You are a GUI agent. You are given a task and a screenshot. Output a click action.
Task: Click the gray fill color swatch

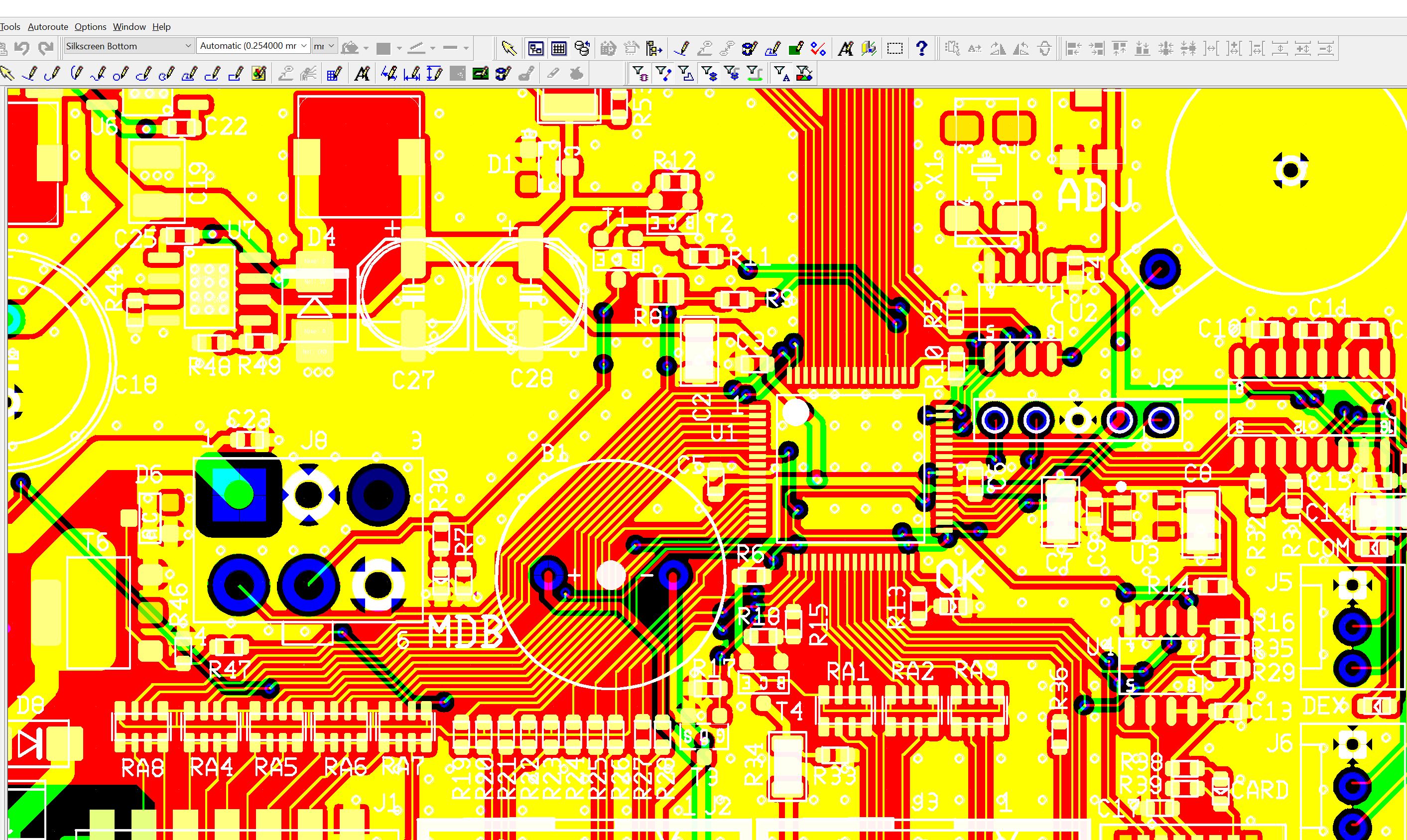384,49
